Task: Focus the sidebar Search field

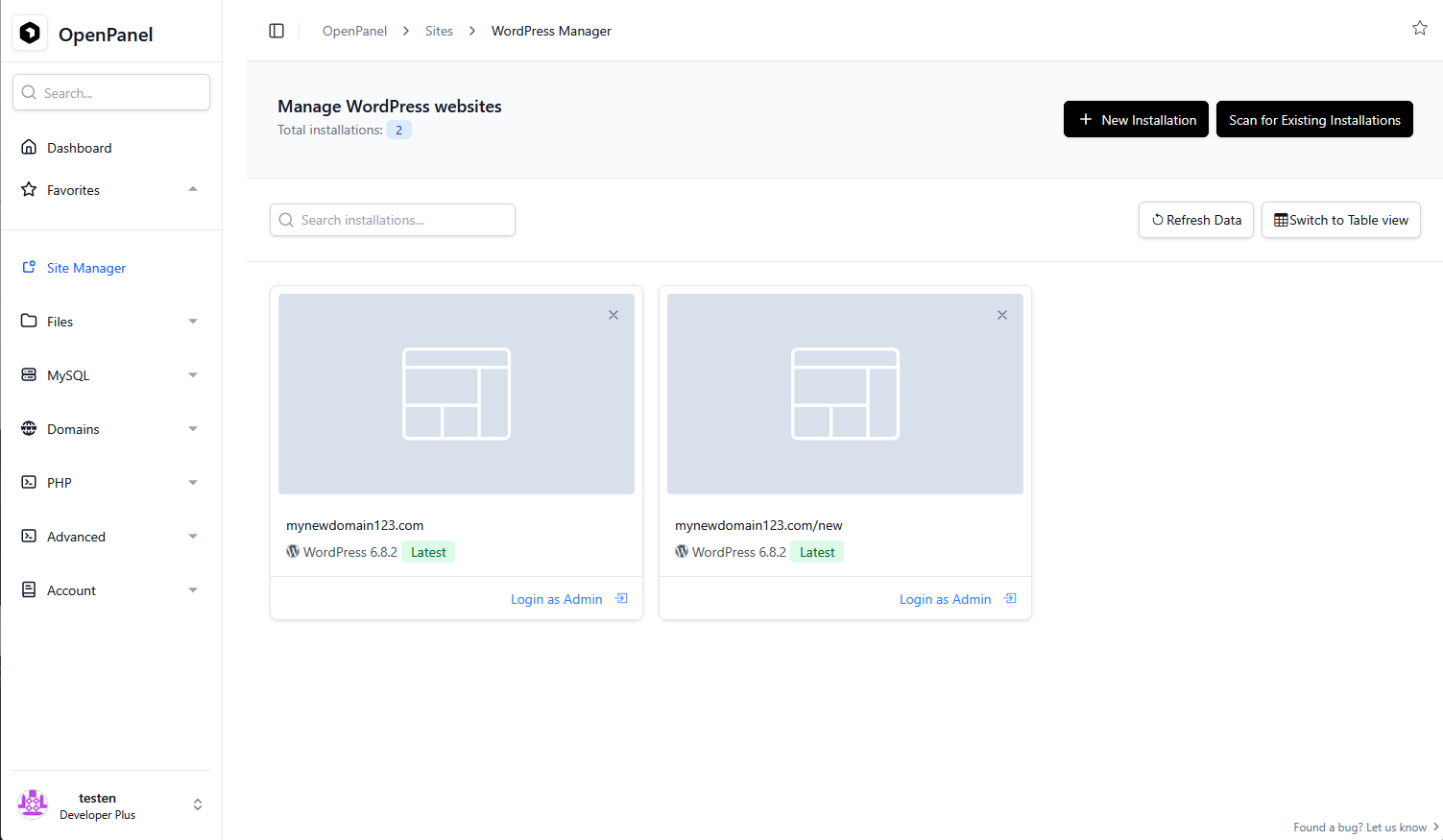Action: 111,92
